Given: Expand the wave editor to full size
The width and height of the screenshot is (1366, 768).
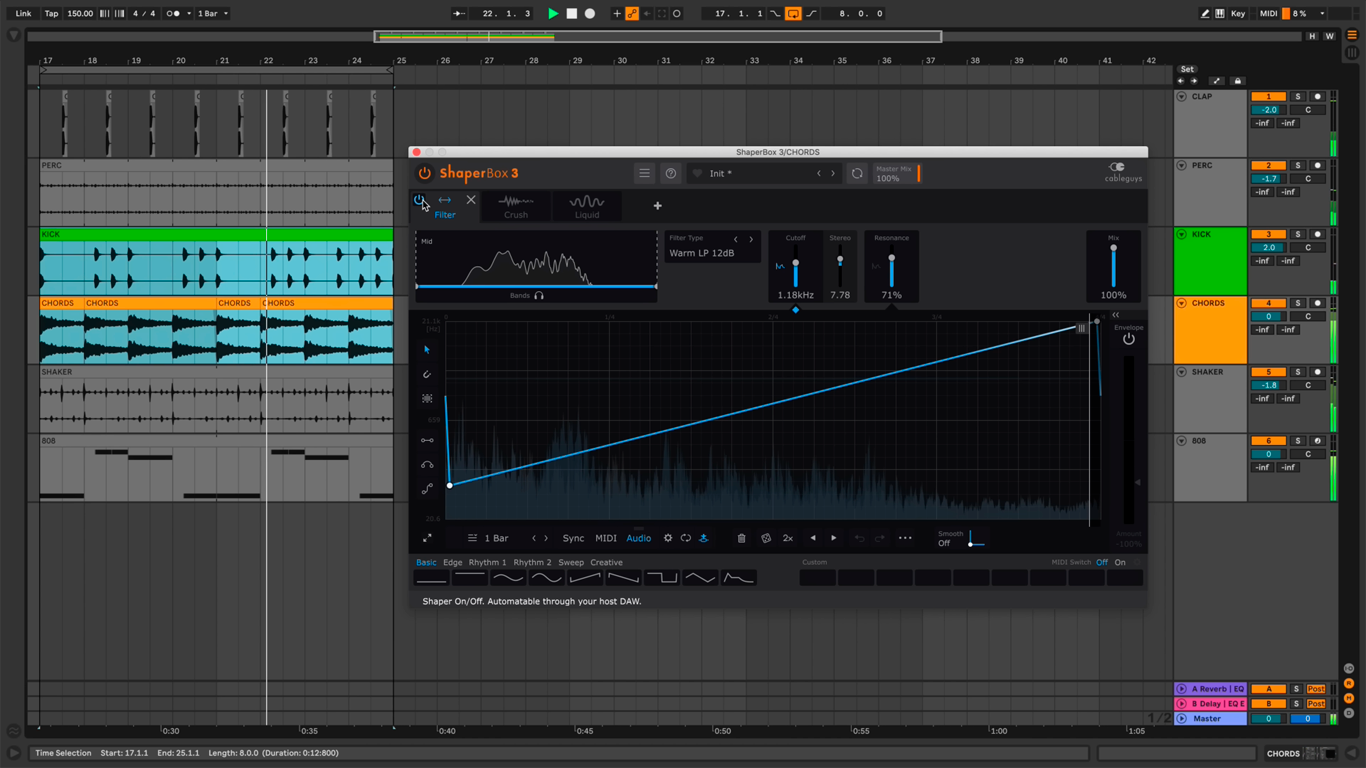Looking at the screenshot, I should (427, 538).
